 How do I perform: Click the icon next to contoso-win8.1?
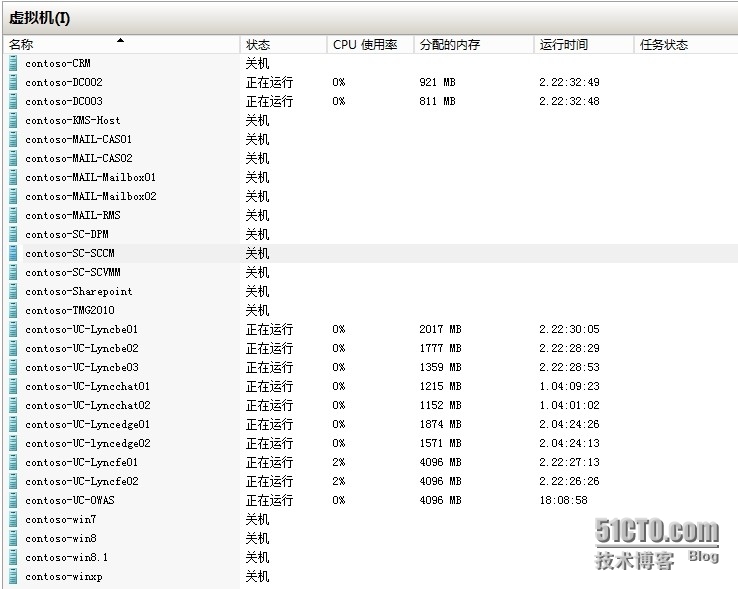(x=13, y=557)
